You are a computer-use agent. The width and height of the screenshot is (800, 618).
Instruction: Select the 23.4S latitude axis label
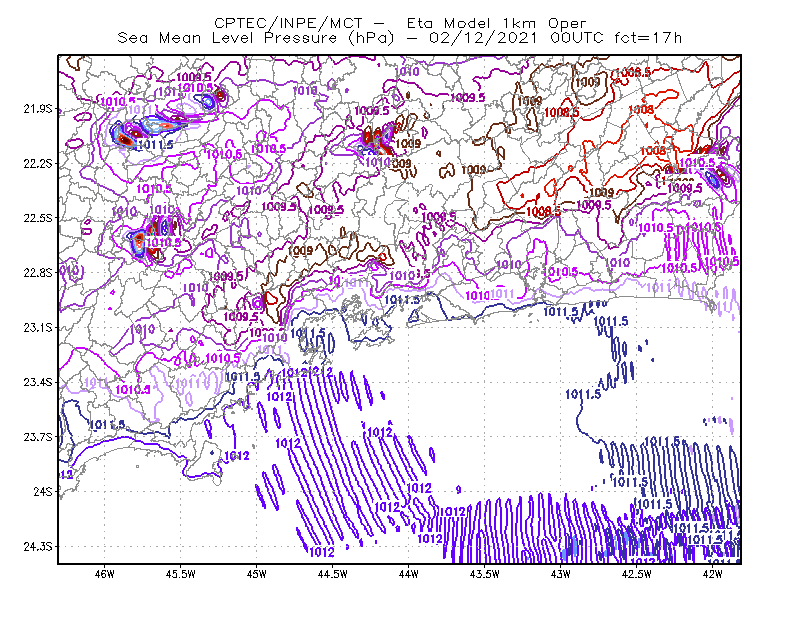pyautogui.click(x=38, y=382)
